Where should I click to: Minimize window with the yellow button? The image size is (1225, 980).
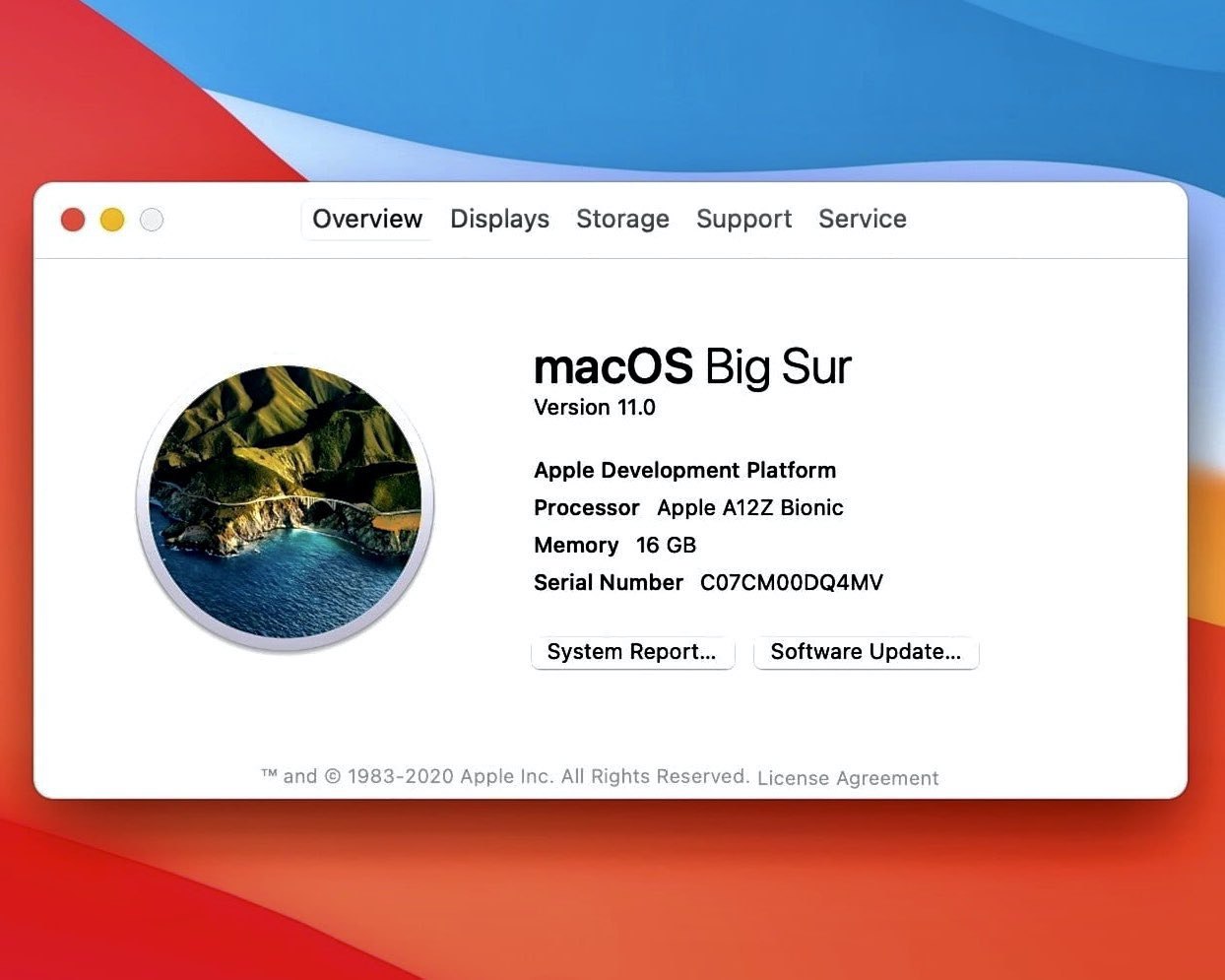coord(112,219)
